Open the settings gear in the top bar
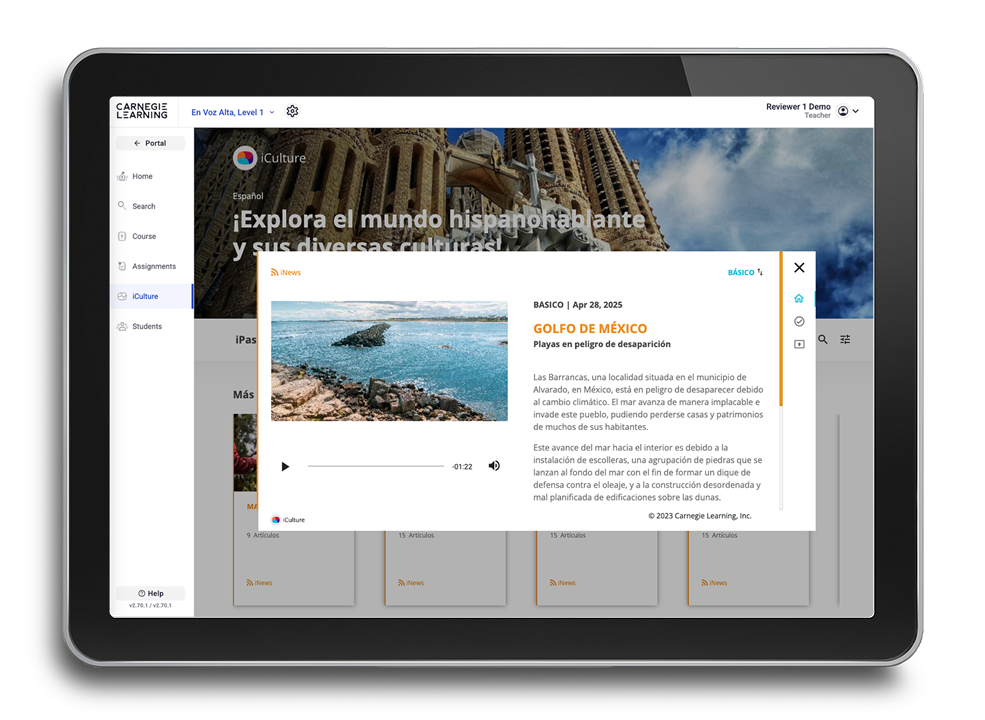985x720 pixels. coord(292,111)
